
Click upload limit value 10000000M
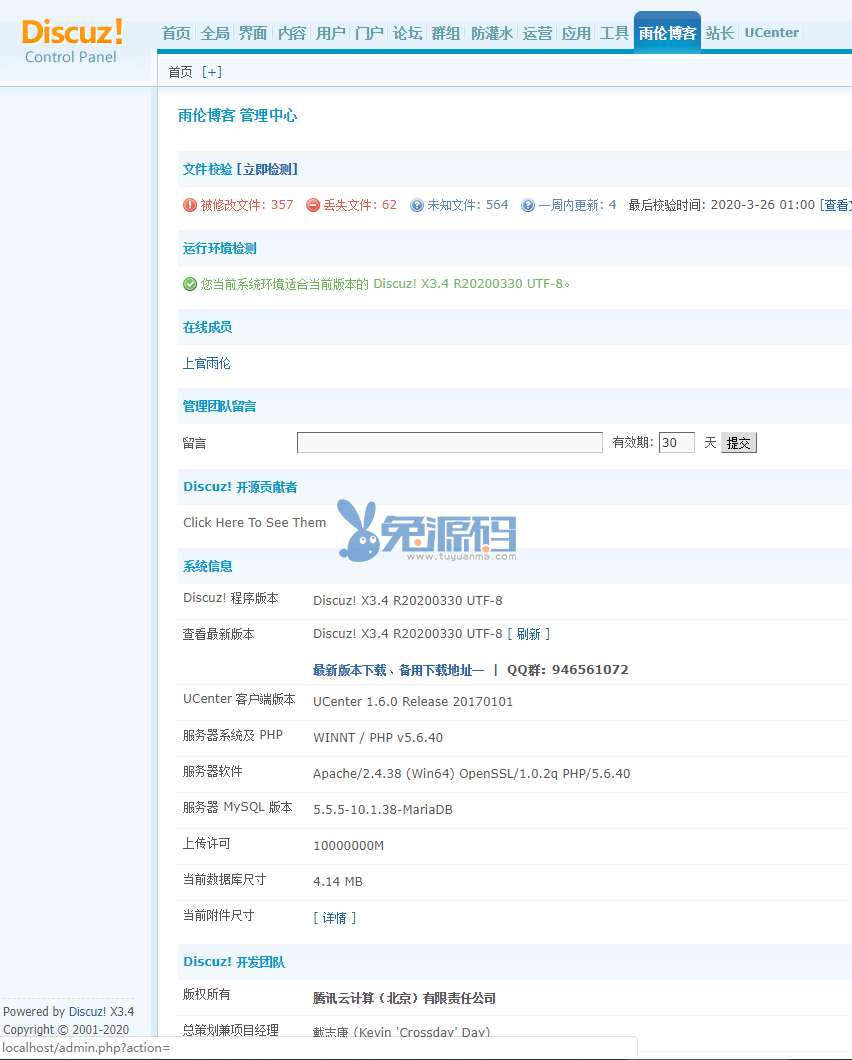[348, 846]
